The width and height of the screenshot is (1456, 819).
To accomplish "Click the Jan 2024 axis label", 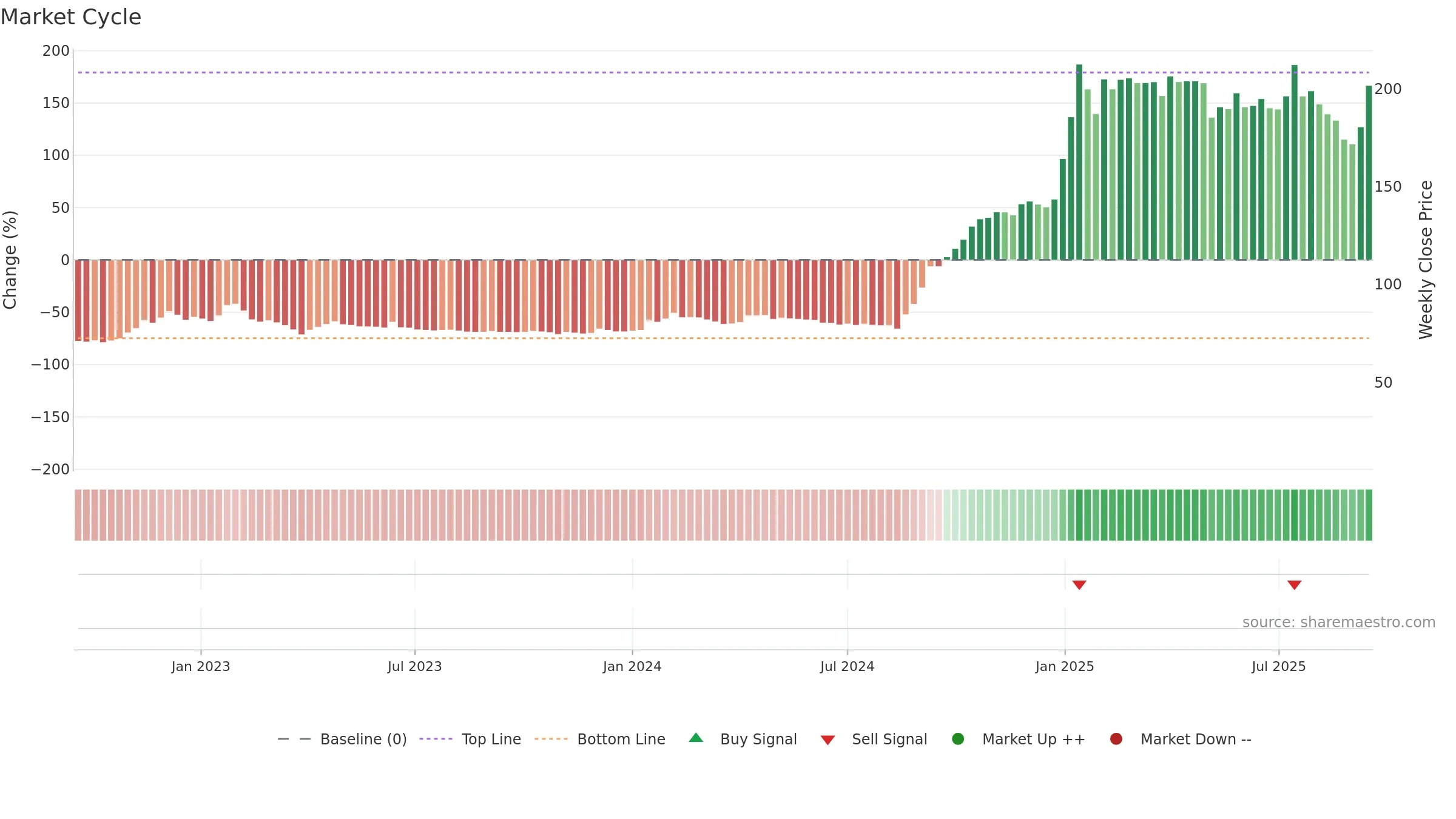I will point(632,667).
